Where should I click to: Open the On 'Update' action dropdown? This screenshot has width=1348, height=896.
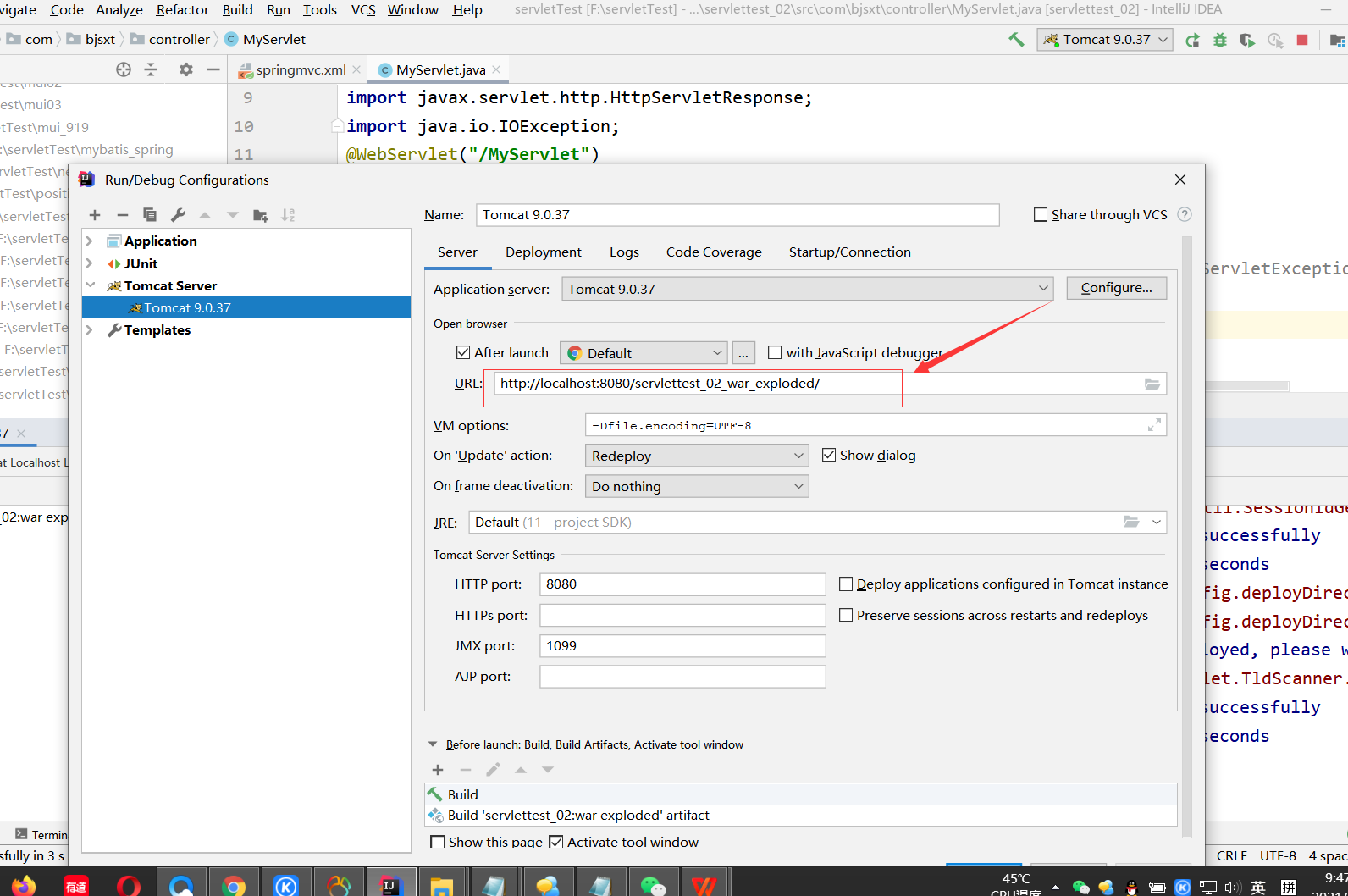pyautogui.click(x=697, y=456)
